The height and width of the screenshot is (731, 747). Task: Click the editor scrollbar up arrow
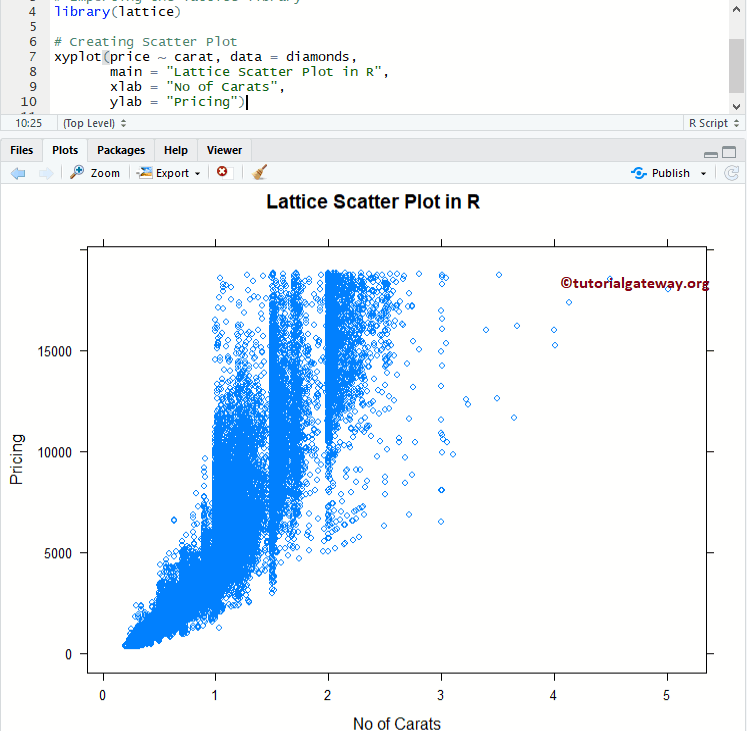pyautogui.click(x=736, y=10)
